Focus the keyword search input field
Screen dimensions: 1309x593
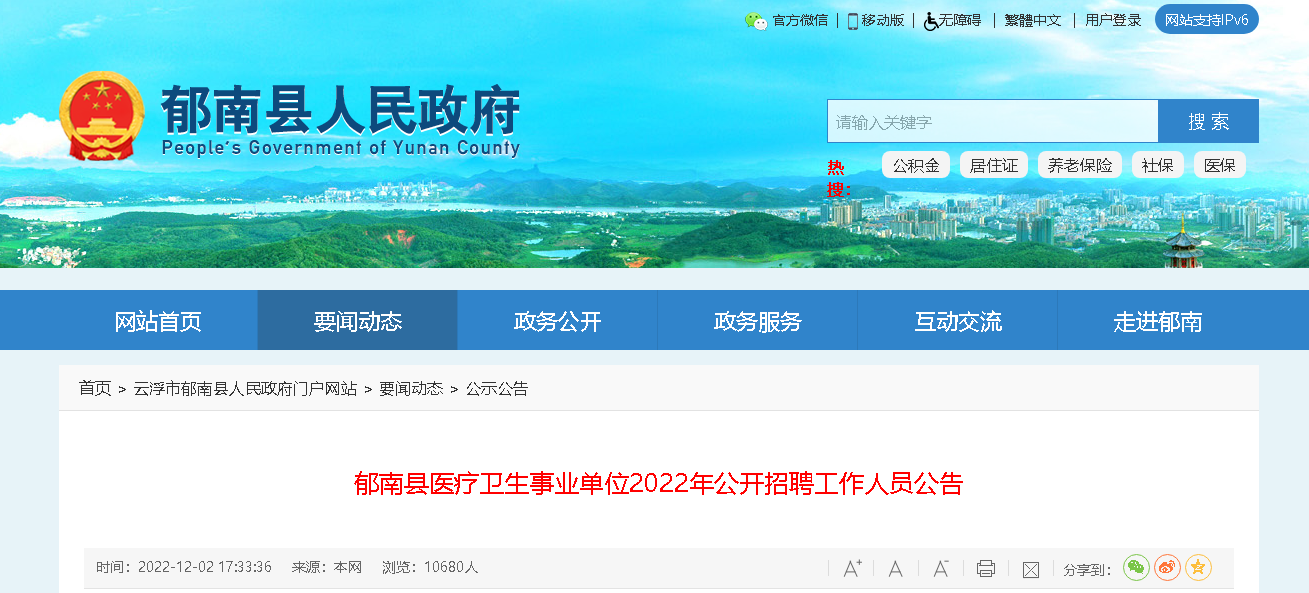[x=993, y=121]
